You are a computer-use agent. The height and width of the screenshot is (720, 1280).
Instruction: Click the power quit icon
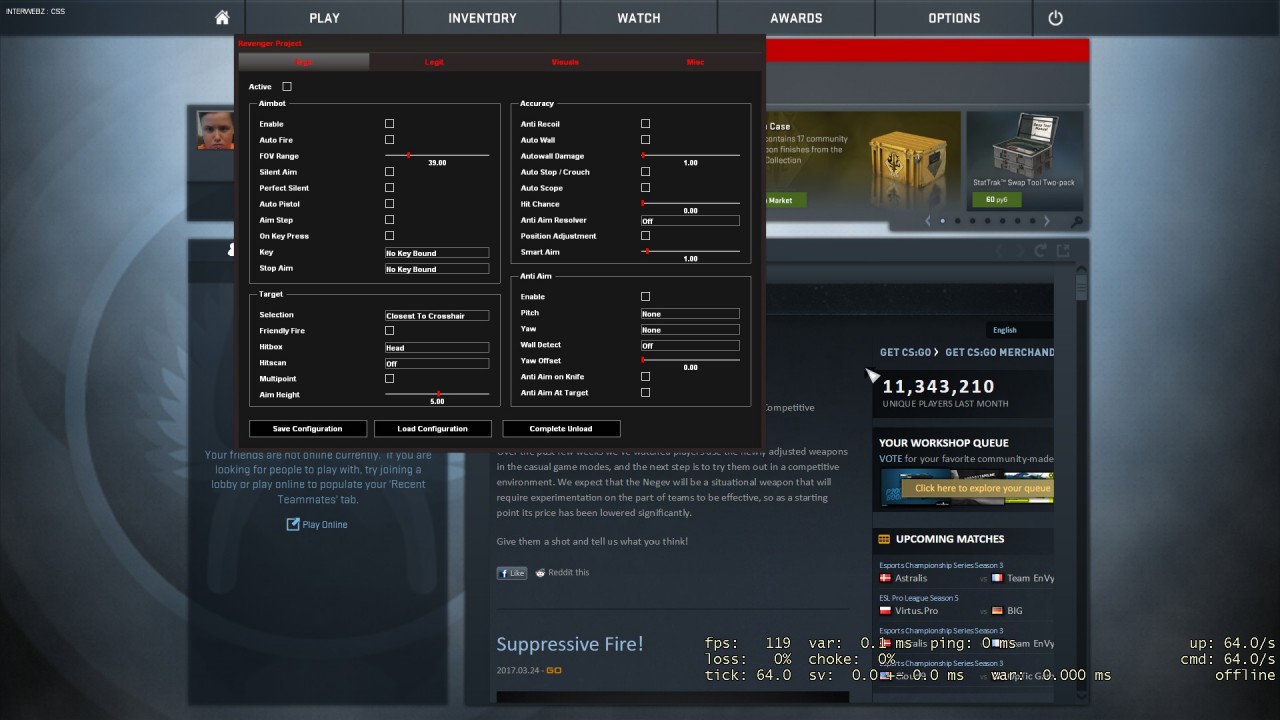(x=1055, y=18)
